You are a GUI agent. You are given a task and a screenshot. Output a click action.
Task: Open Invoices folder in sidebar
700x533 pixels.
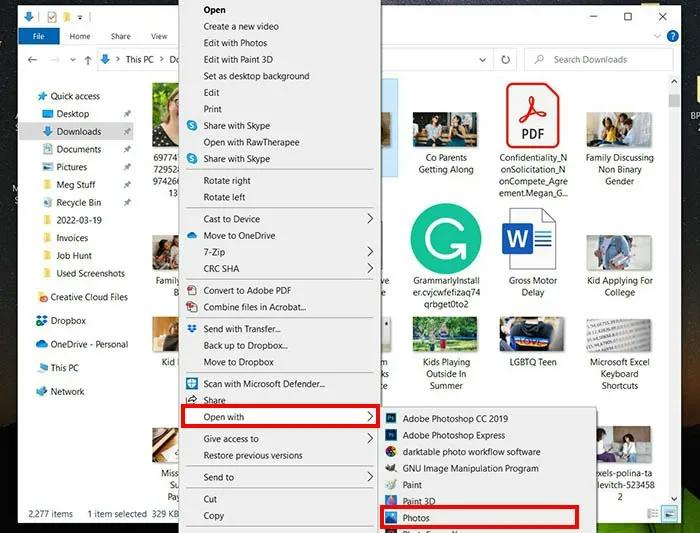65,238
